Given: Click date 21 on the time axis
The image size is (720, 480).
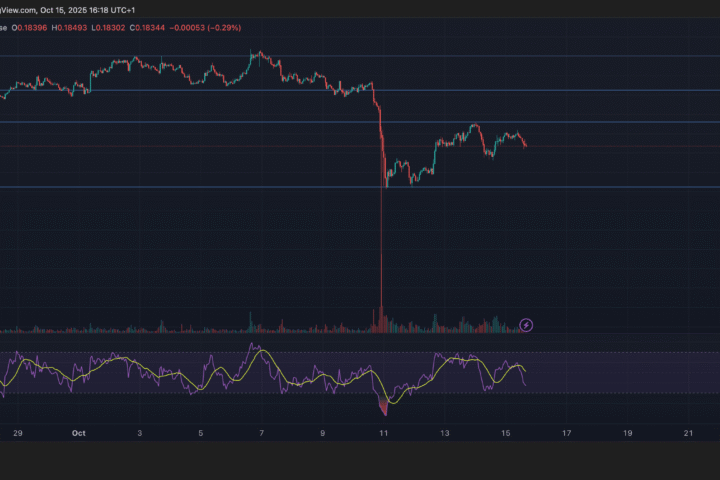Looking at the screenshot, I should coord(688,433).
